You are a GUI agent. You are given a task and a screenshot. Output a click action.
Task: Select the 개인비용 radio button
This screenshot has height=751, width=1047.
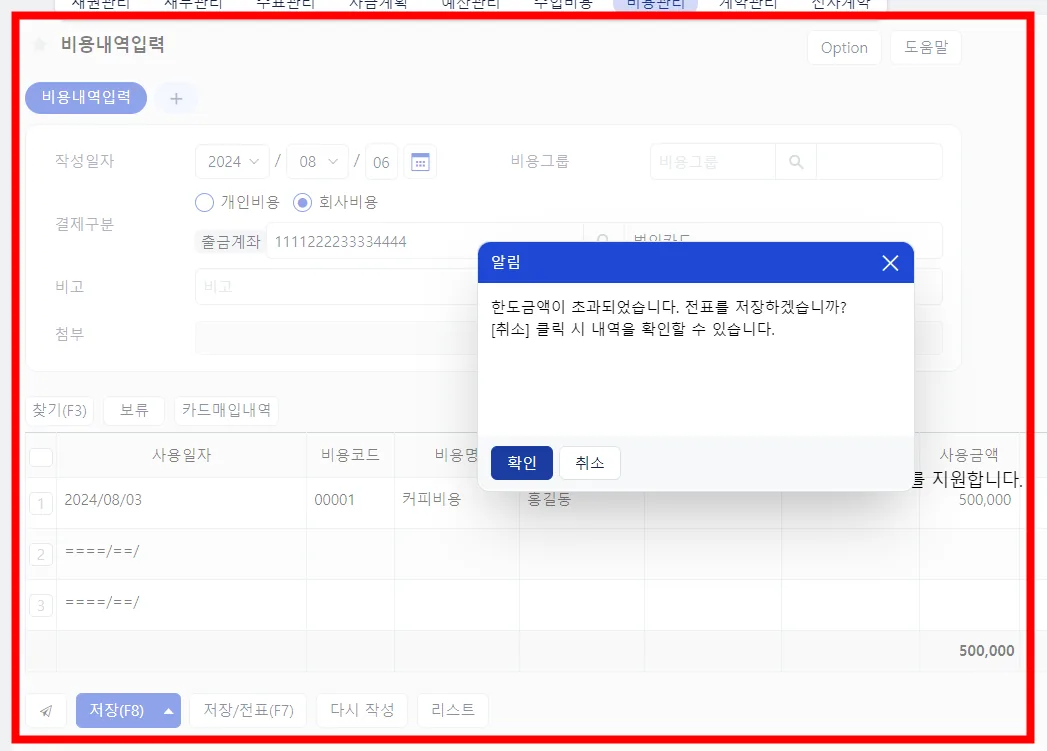pyautogui.click(x=204, y=202)
